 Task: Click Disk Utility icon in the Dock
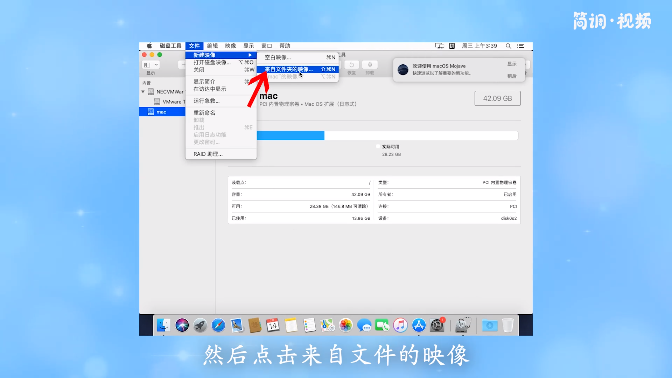pos(463,325)
